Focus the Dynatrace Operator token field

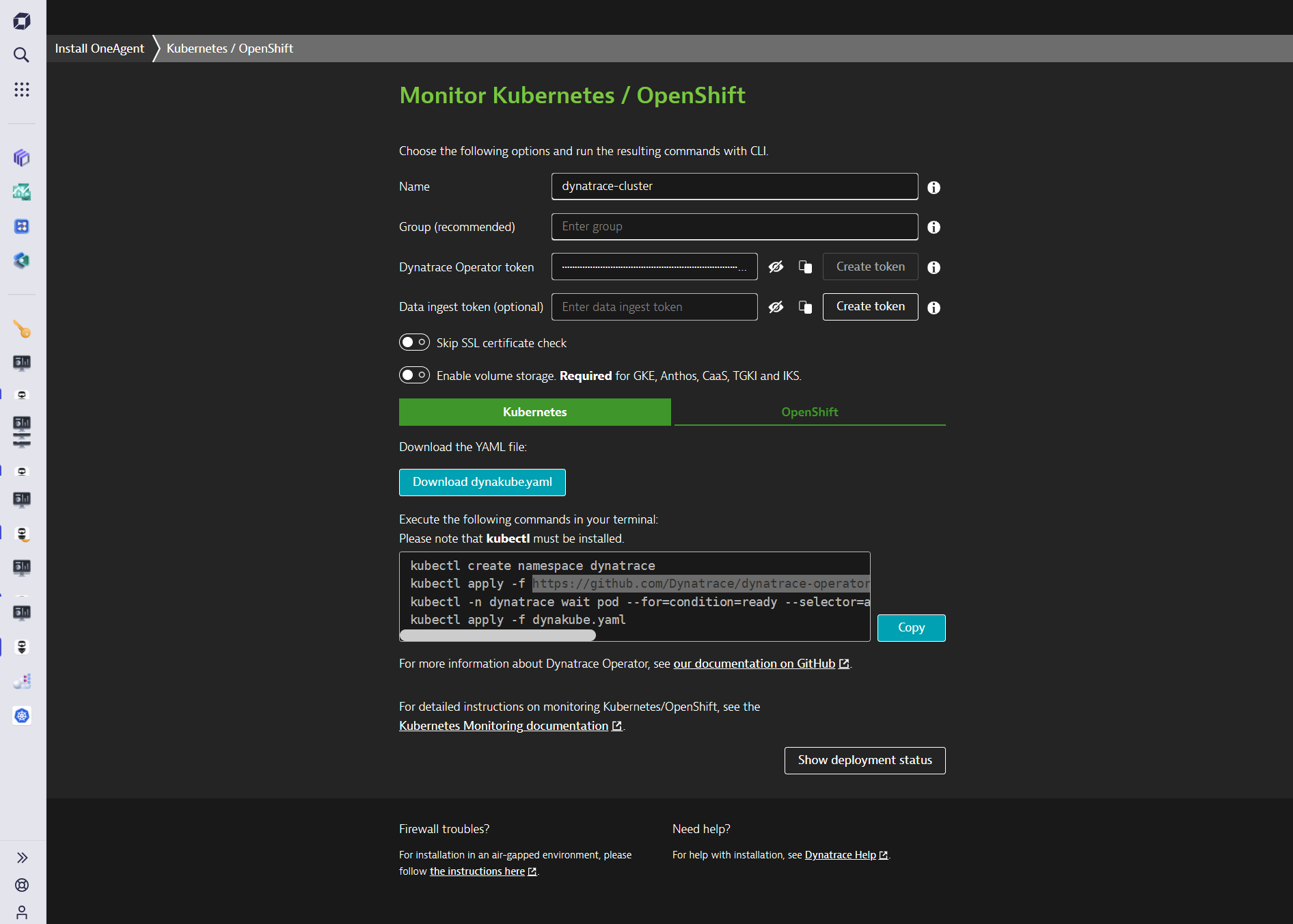654,267
